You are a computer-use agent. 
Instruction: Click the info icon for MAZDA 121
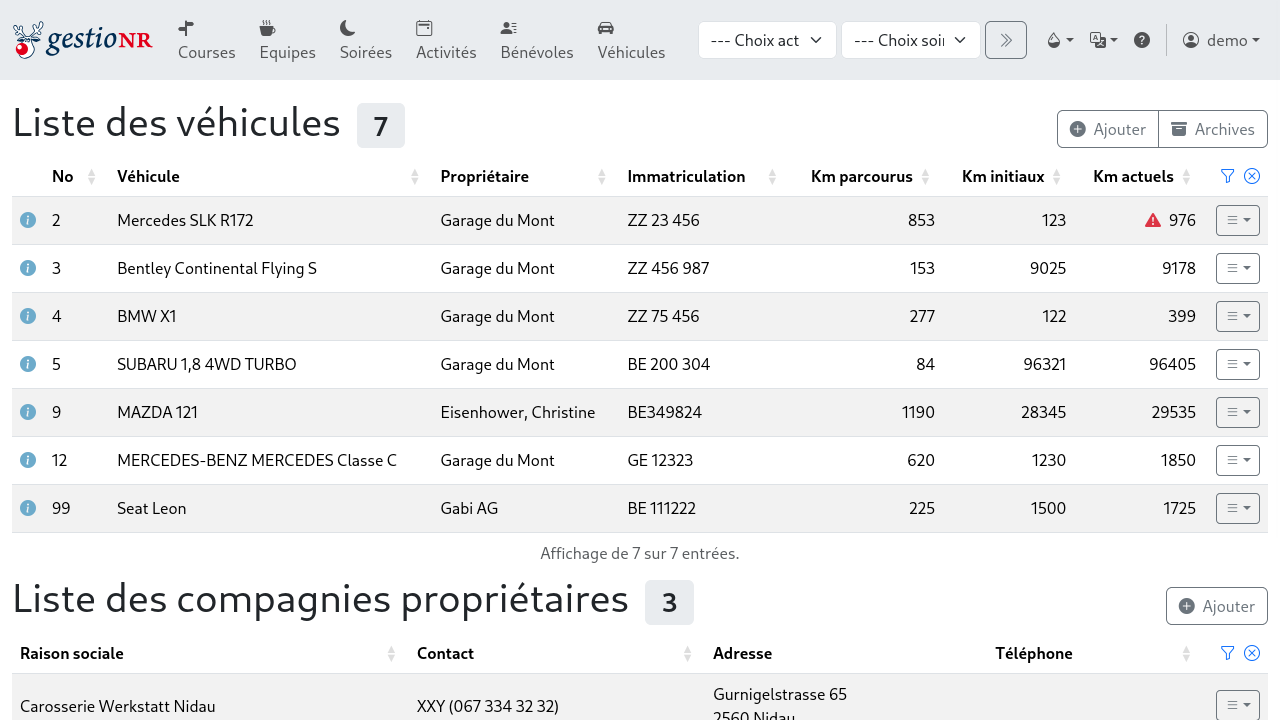click(28, 412)
